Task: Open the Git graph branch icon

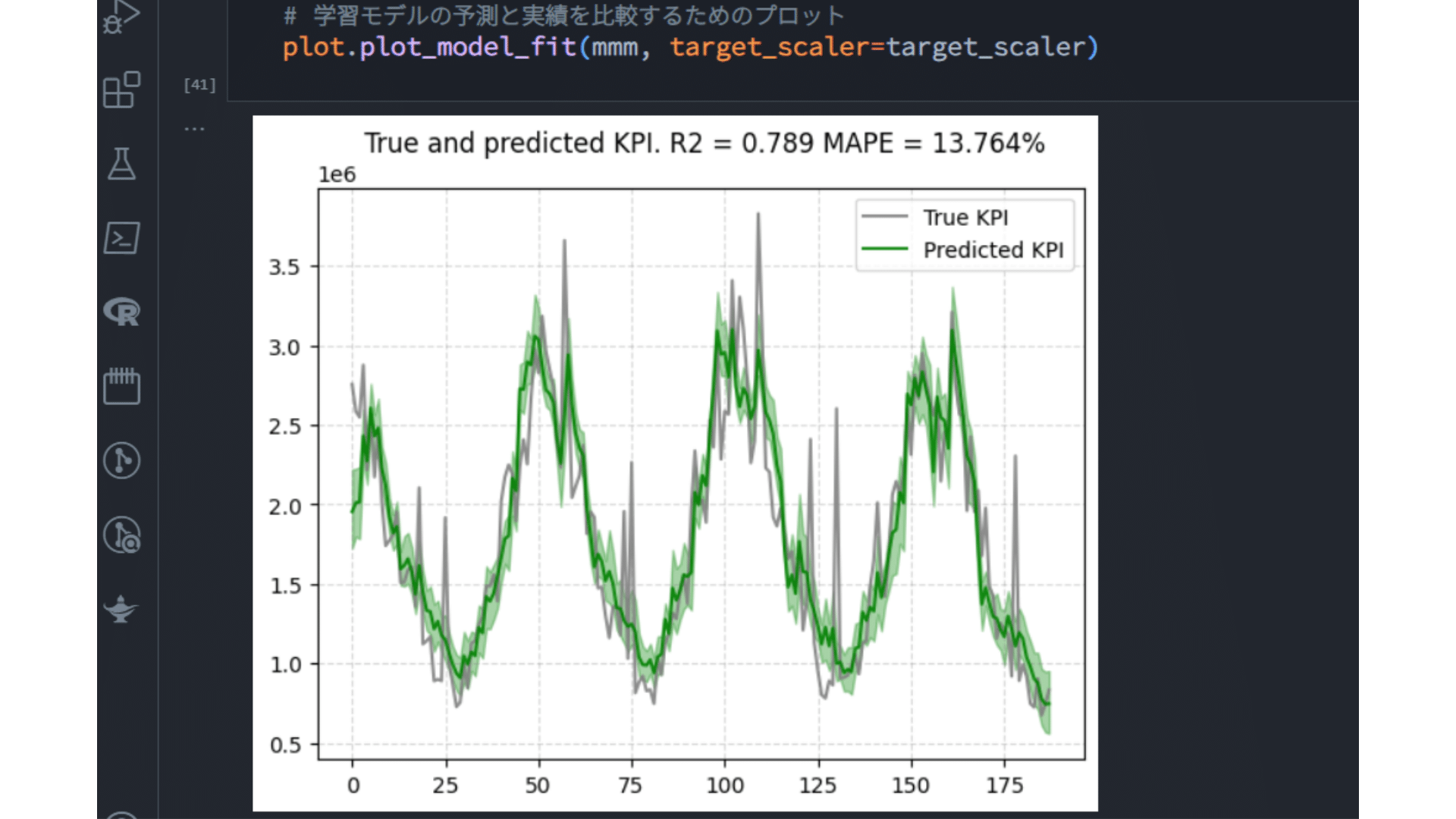Action: [x=121, y=460]
